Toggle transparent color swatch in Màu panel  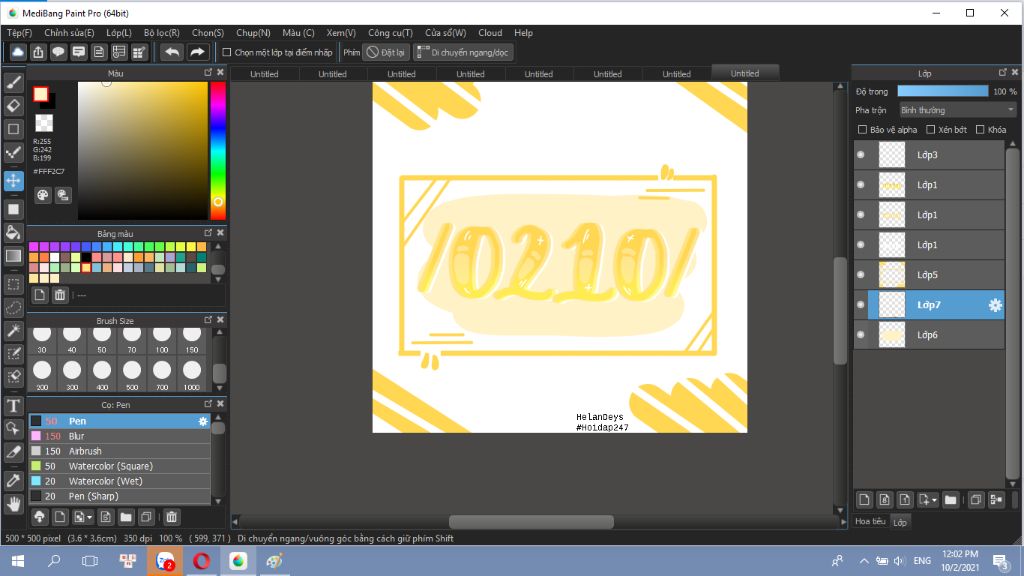tap(44, 123)
